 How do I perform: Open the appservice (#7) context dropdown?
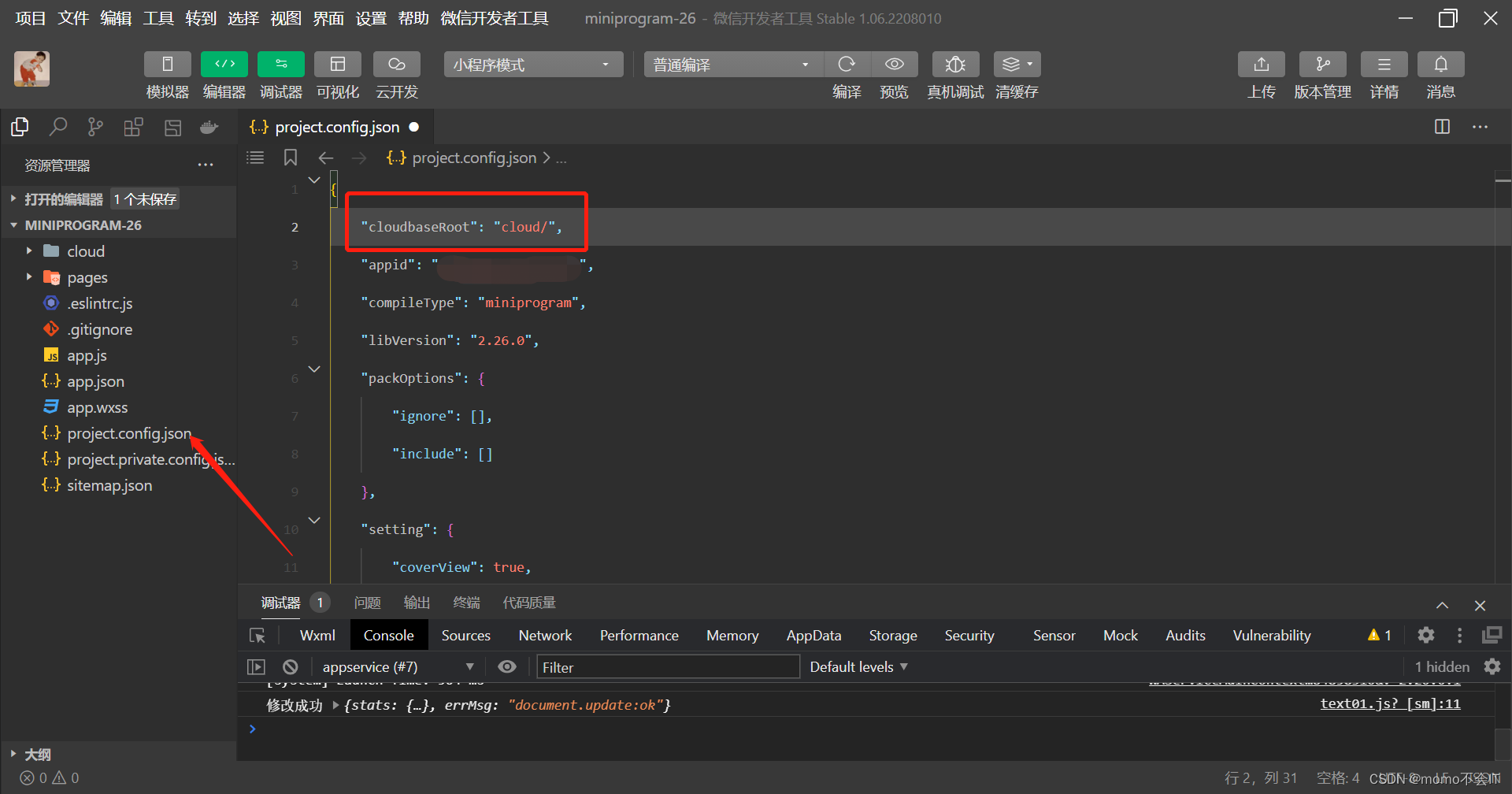pyautogui.click(x=398, y=667)
